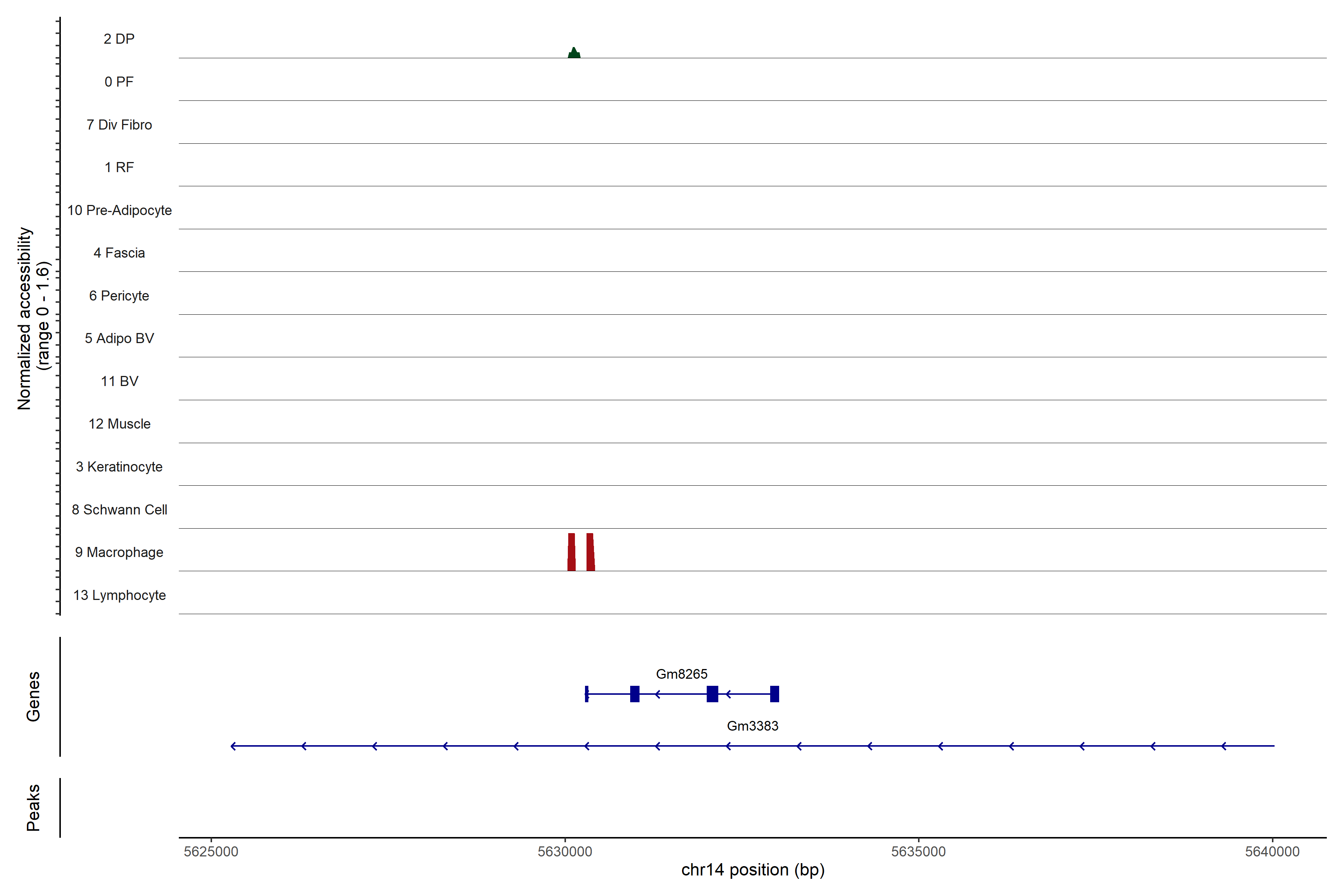Click the rightmost Gm8265 exon block
The image size is (1344, 896).
tap(774, 694)
